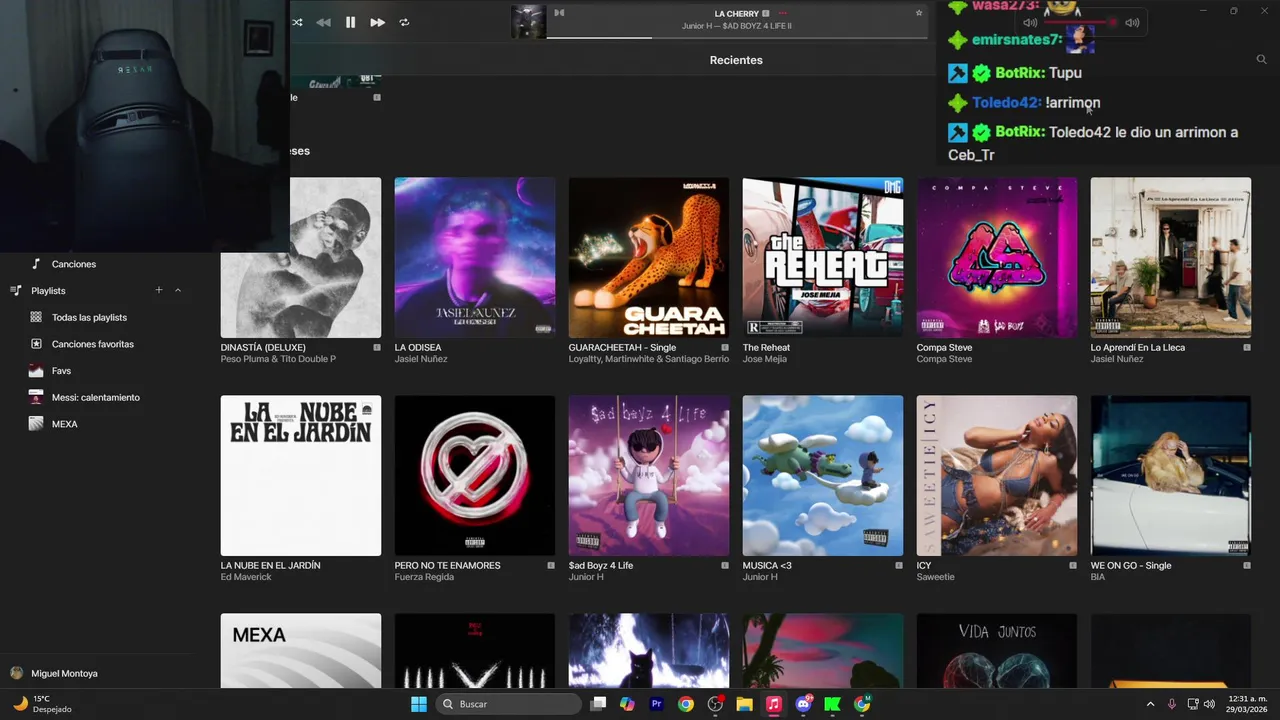
Task: Click the three-dot more options for LA CHERRY
Action: pos(783,14)
